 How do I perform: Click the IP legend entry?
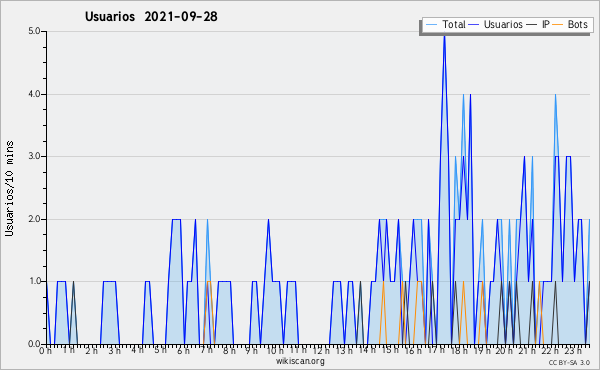click(538, 24)
